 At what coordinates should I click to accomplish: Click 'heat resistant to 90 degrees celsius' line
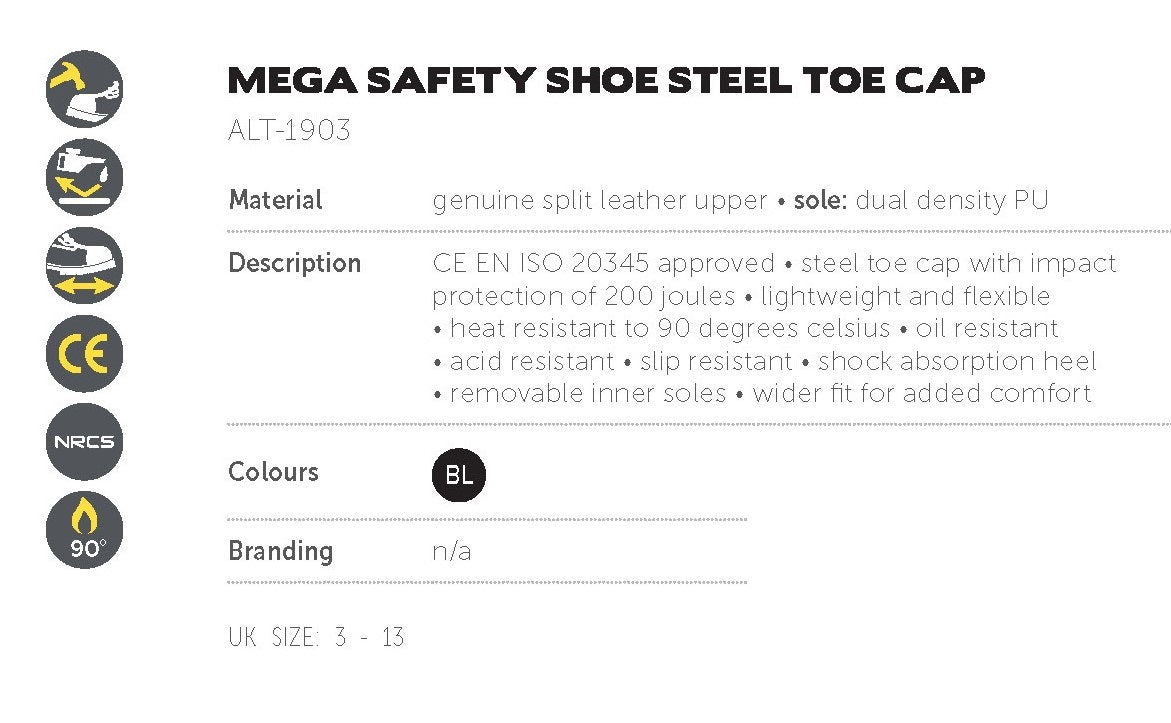pyautogui.click(x=670, y=328)
